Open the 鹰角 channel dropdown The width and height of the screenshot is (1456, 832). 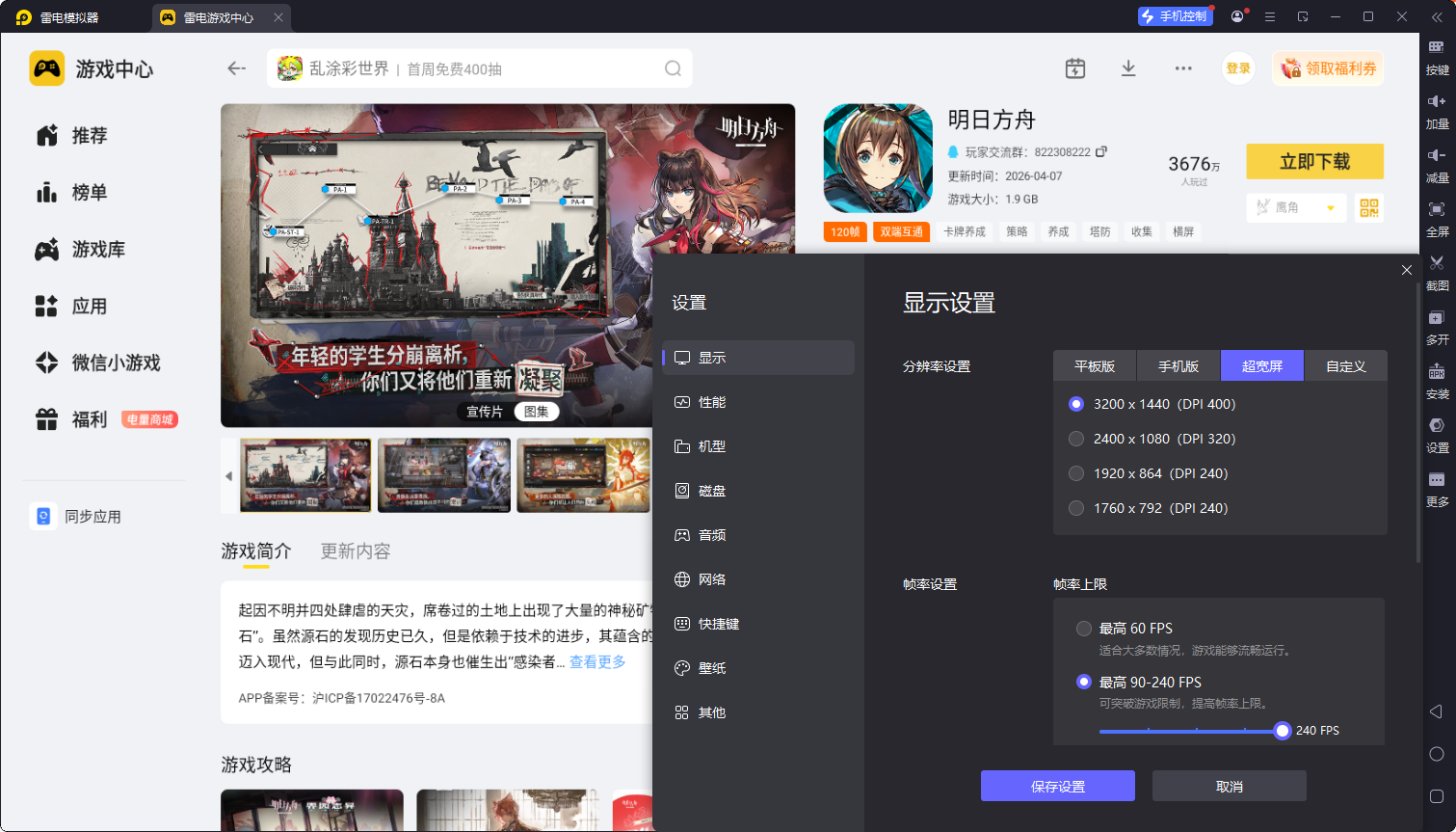1296,207
